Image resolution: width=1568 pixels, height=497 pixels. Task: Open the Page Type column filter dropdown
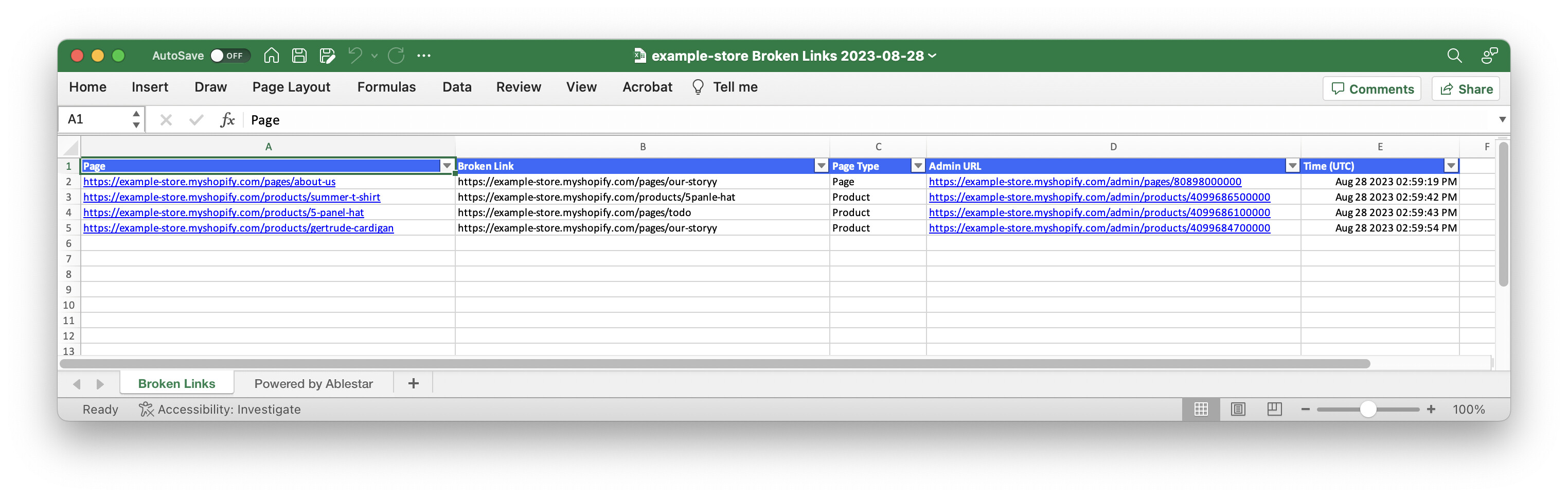tap(918, 166)
